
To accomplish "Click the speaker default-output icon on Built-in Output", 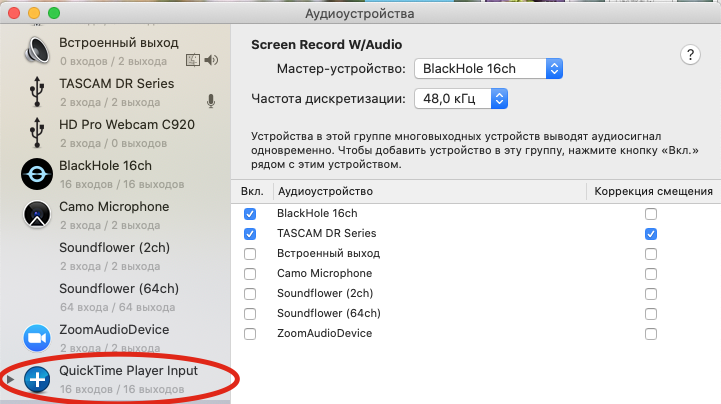I will tap(211, 60).
